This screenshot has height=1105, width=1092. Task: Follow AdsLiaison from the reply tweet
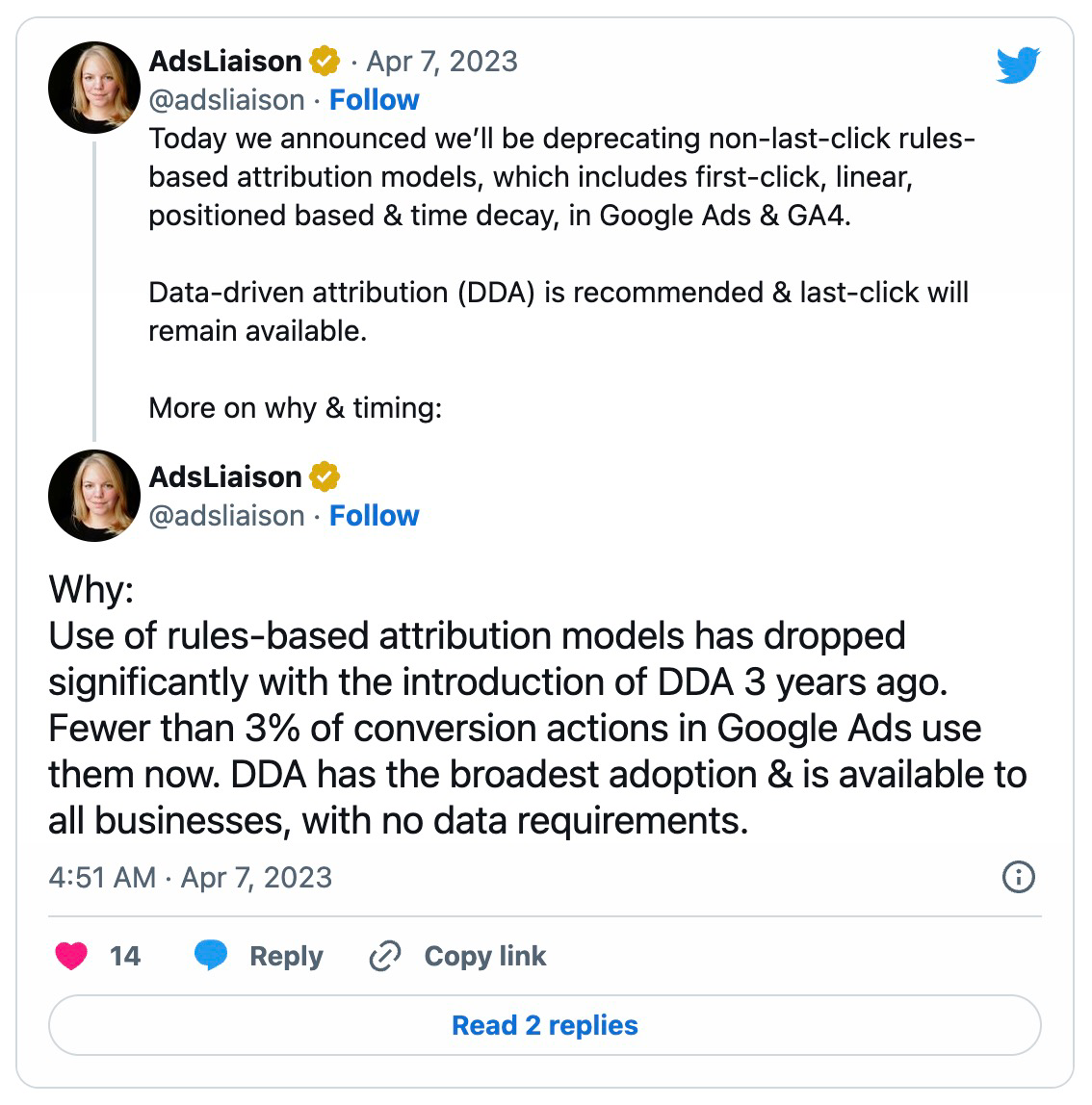coord(374,516)
